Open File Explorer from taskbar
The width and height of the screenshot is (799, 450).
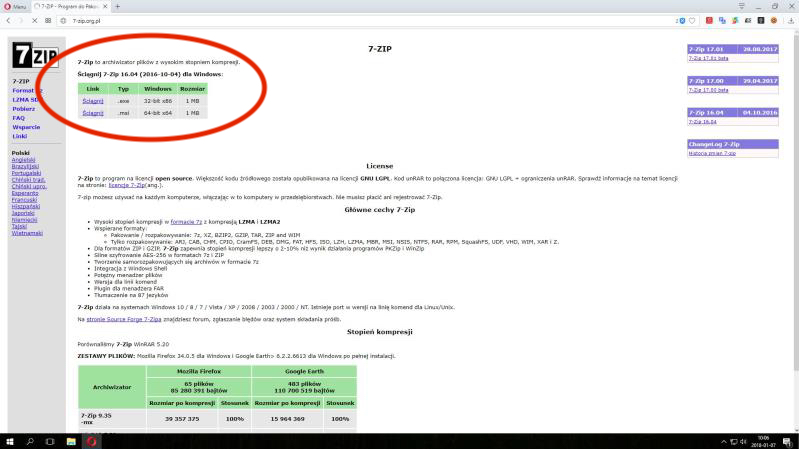[x=71, y=441]
